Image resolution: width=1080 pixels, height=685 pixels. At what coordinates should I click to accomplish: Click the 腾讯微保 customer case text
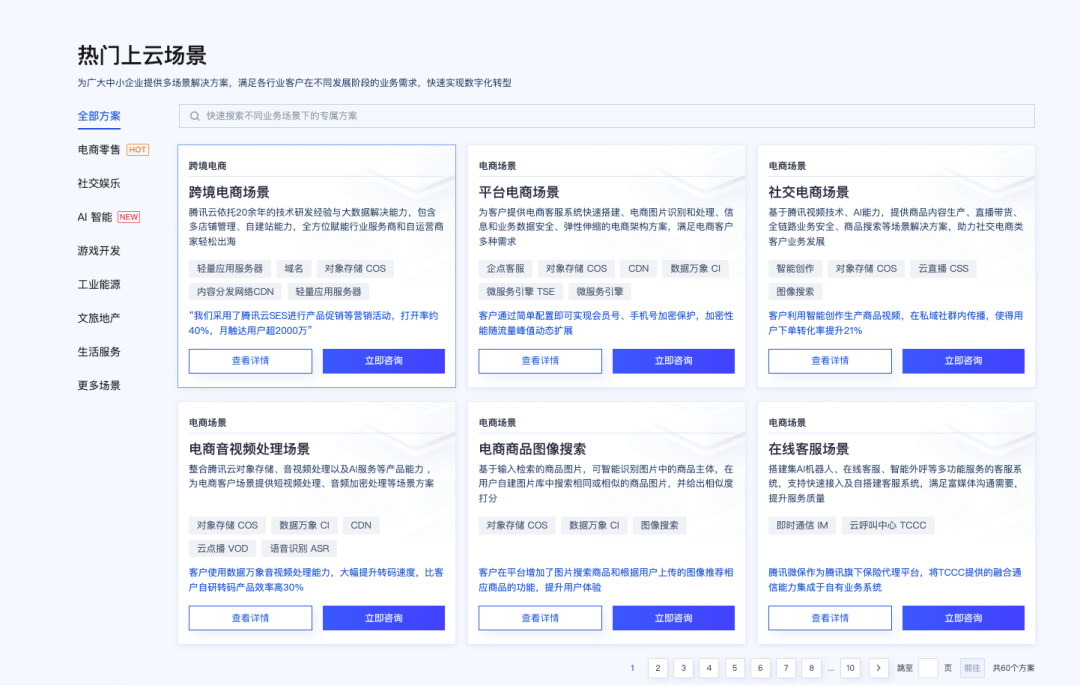(895, 580)
